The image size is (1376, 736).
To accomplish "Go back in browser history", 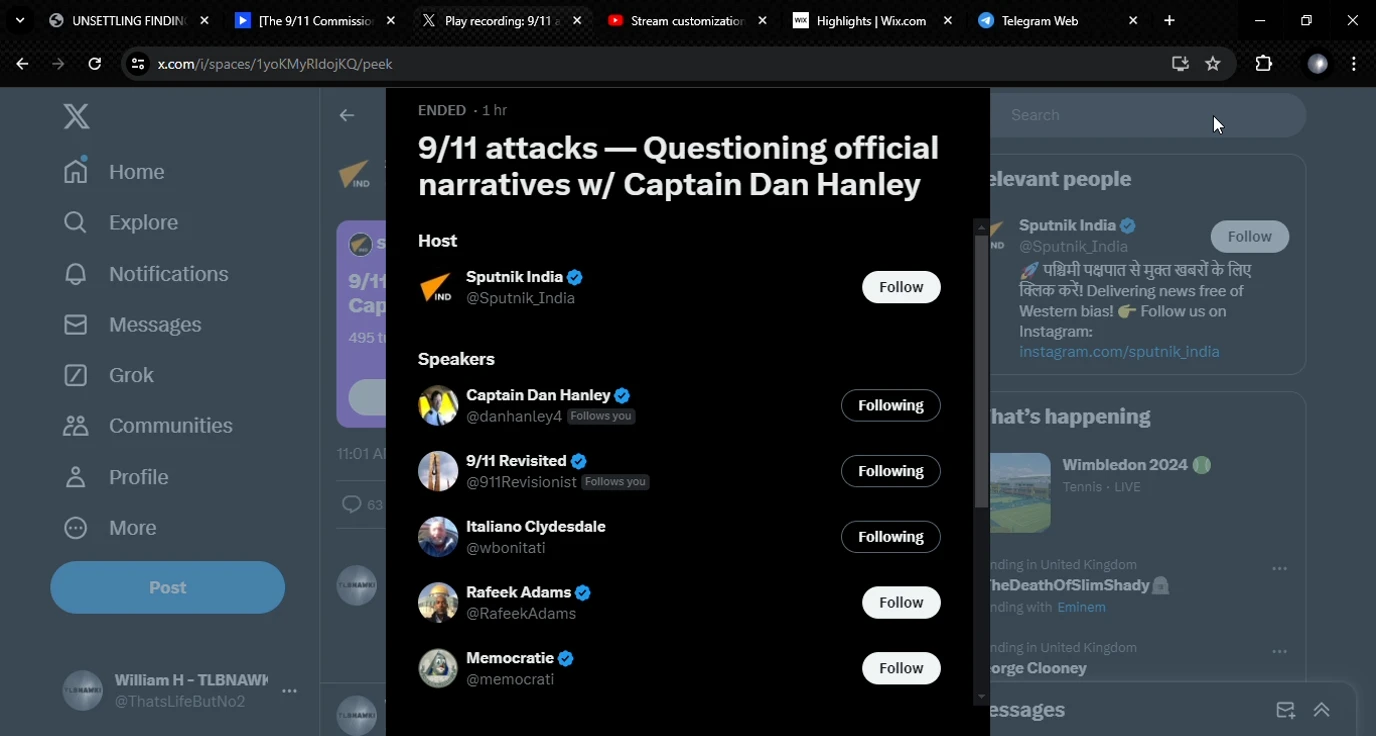I will pos(22,64).
